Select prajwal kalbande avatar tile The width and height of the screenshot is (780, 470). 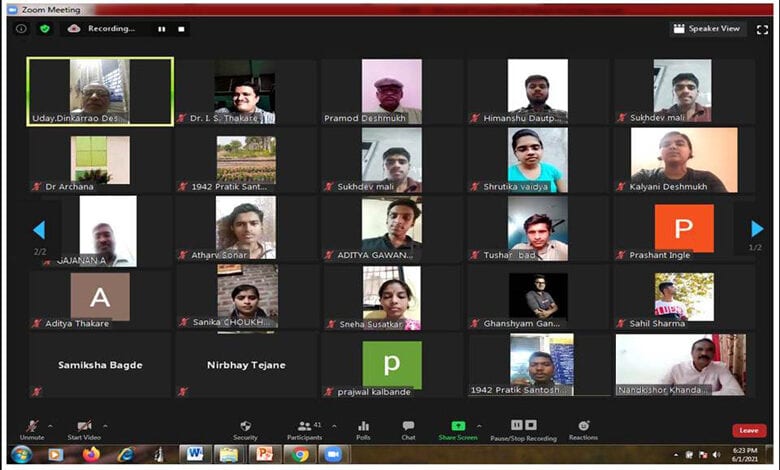pos(392,365)
